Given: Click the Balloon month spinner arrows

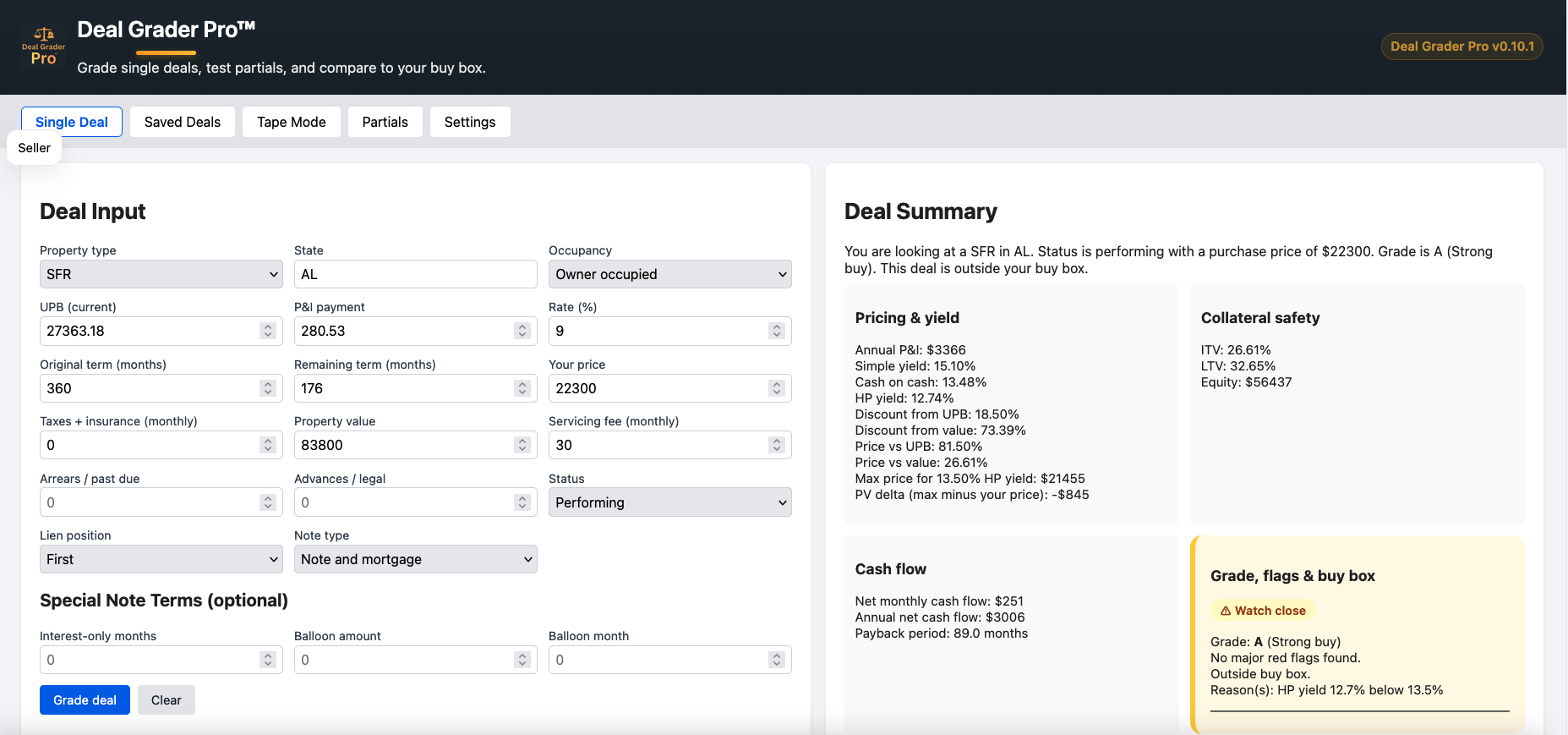Looking at the screenshot, I should point(777,660).
